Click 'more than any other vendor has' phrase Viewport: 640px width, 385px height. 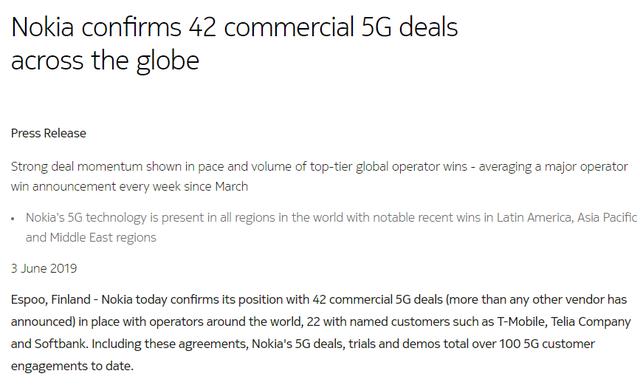537,300
